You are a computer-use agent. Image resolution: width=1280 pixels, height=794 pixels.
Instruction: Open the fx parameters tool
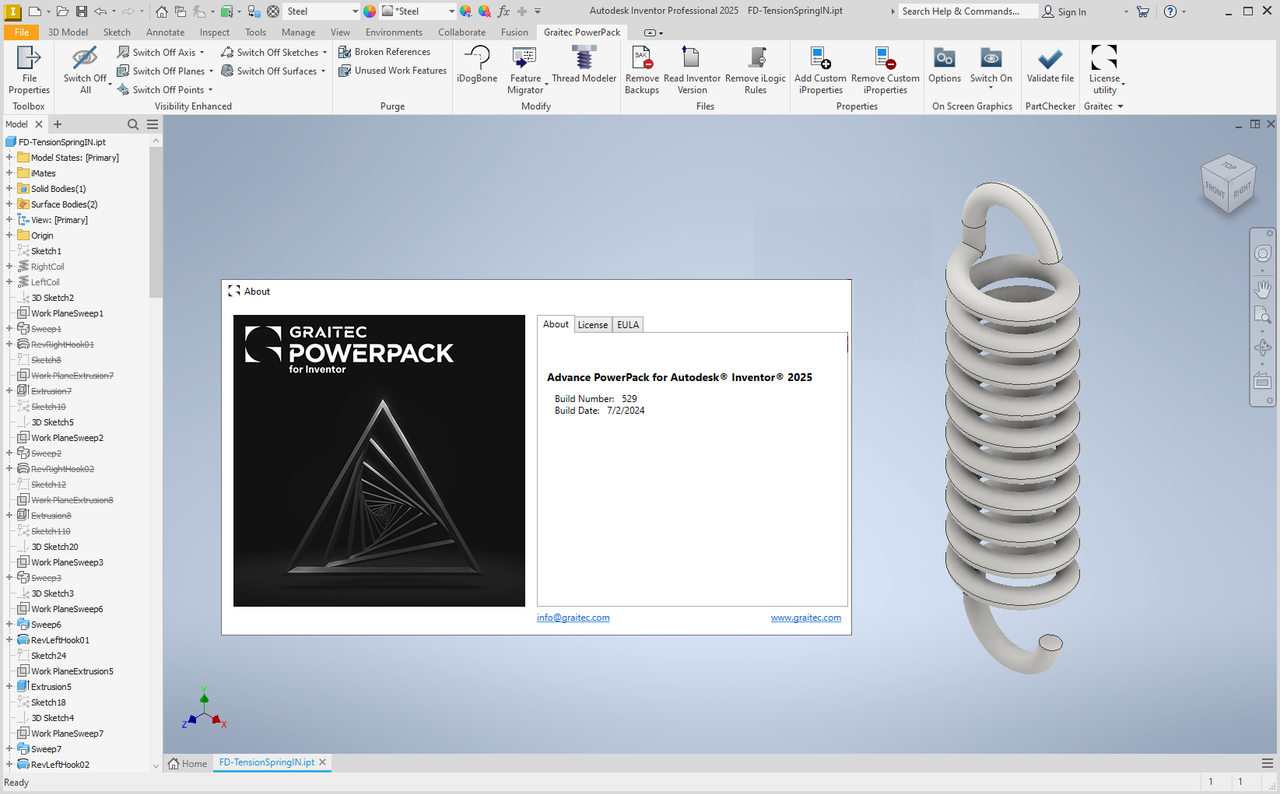tap(504, 11)
